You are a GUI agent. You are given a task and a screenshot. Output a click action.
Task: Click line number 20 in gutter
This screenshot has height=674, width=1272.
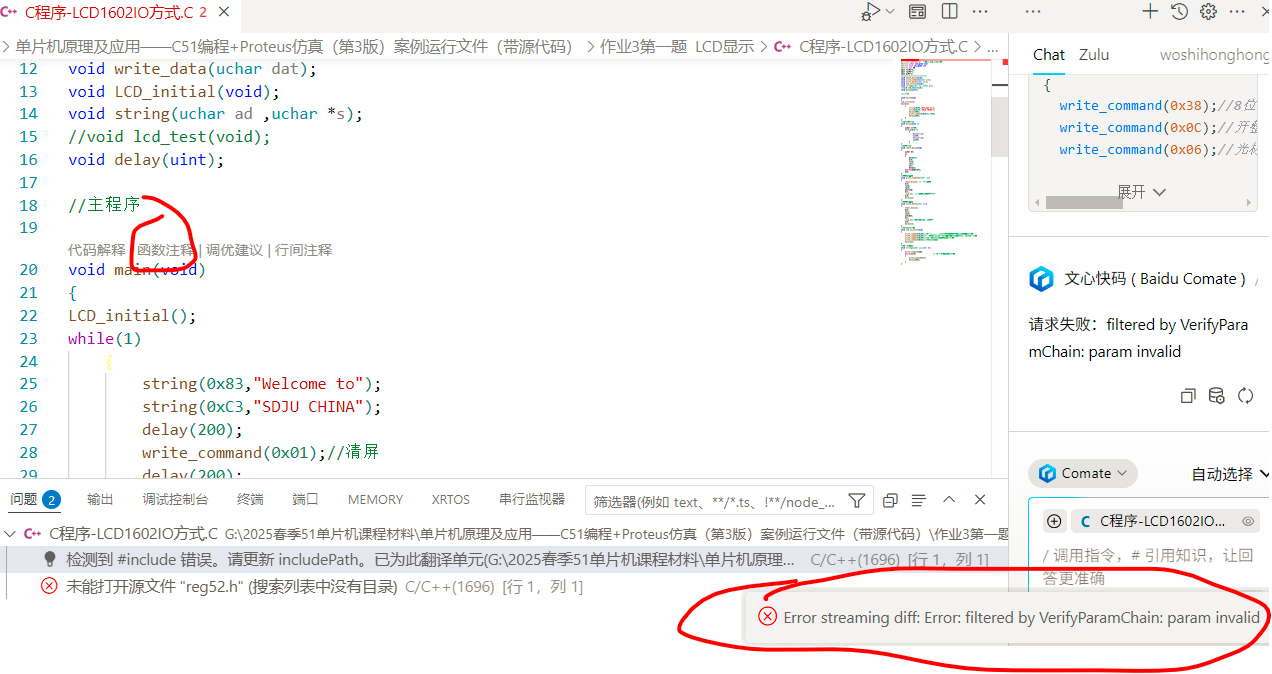pyautogui.click(x=28, y=270)
